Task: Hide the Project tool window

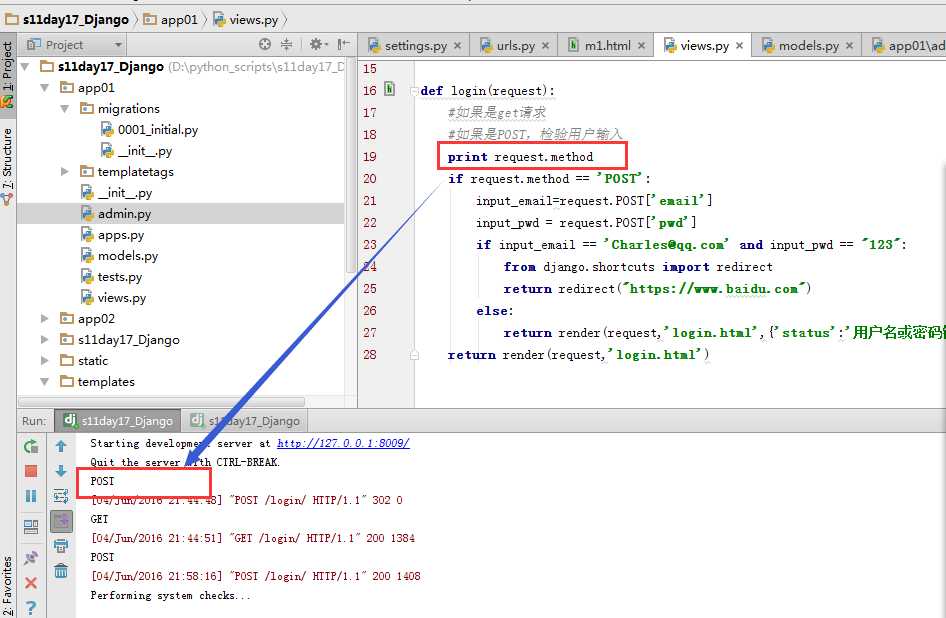Action: point(343,44)
